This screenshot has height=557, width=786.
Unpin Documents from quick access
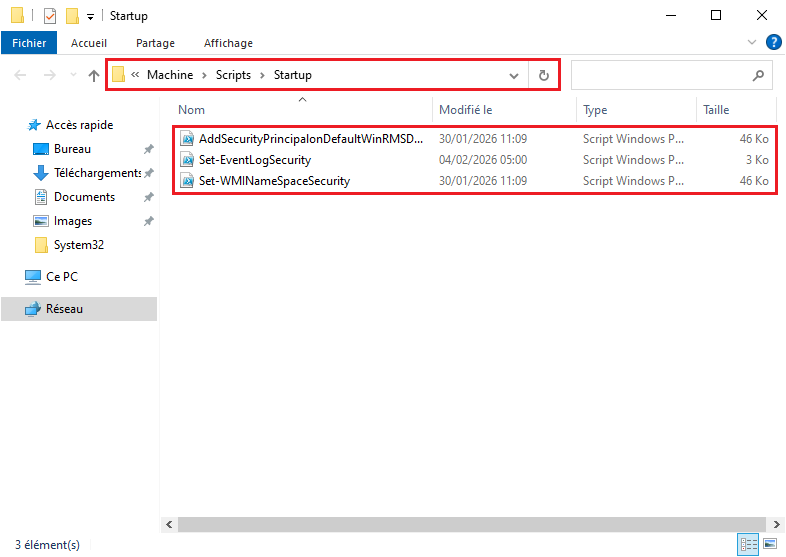coord(148,197)
